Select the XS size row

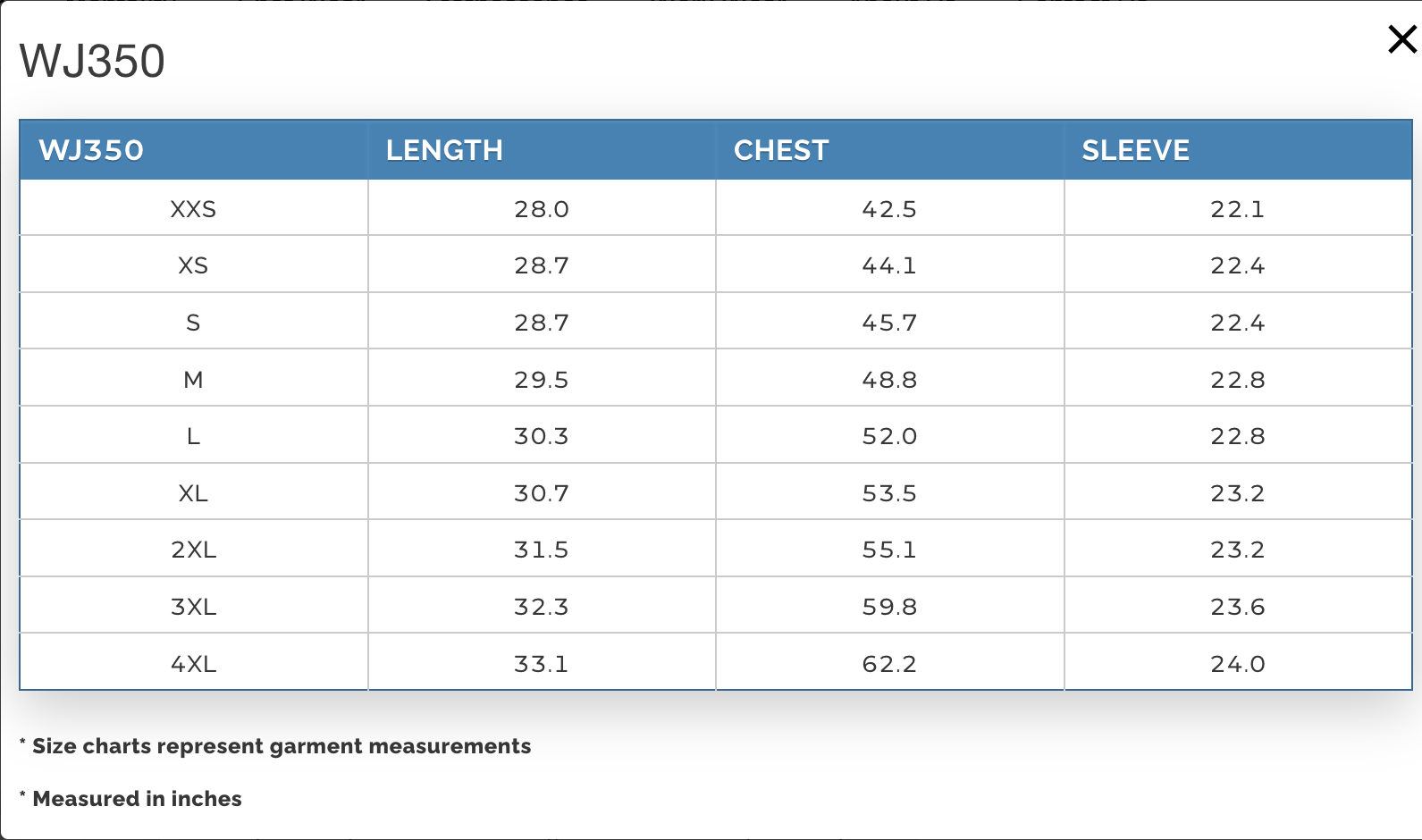pyautogui.click(x=193, y=265)
